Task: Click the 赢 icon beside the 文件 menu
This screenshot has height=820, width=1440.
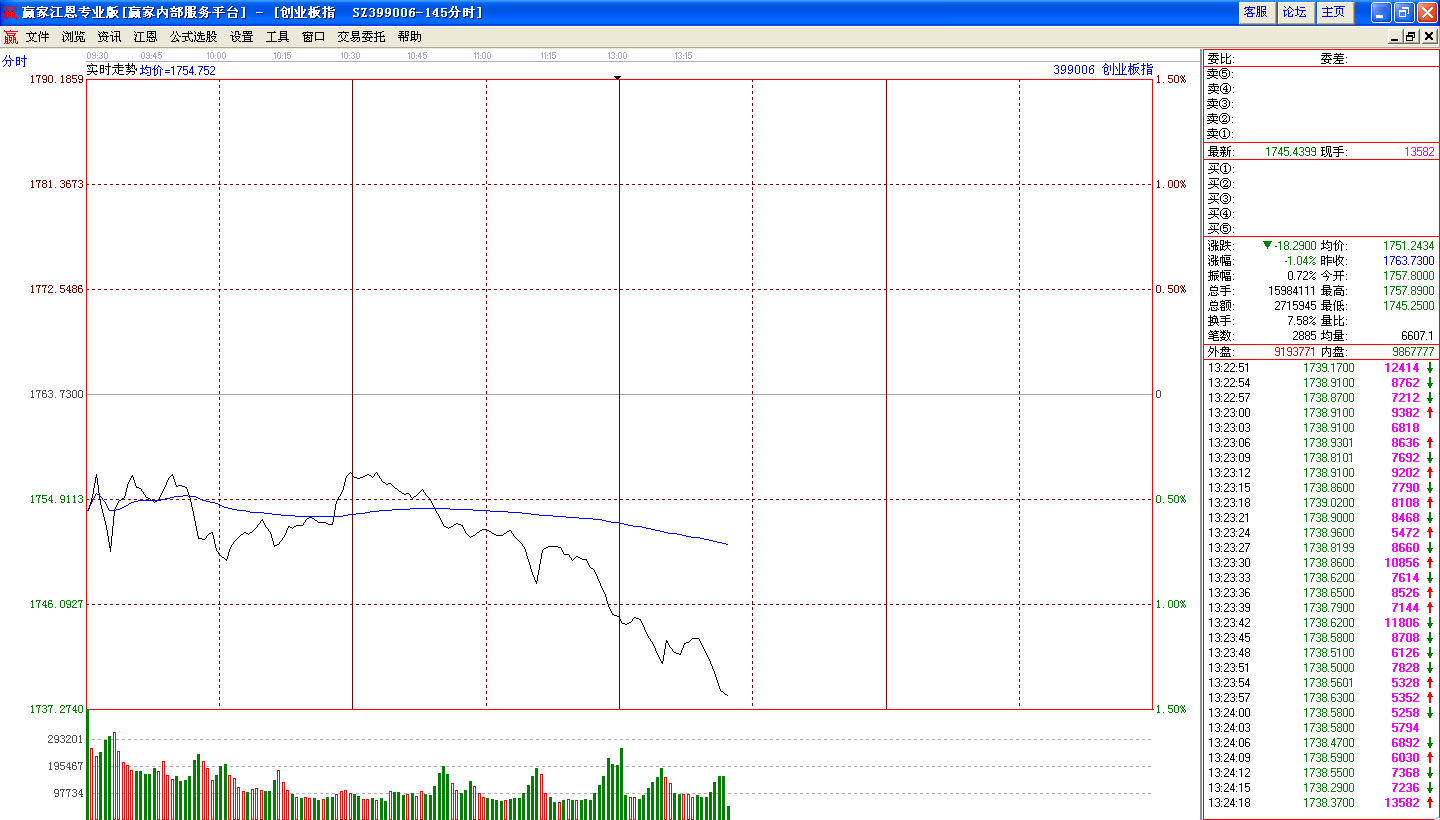Action: point(11,37)
